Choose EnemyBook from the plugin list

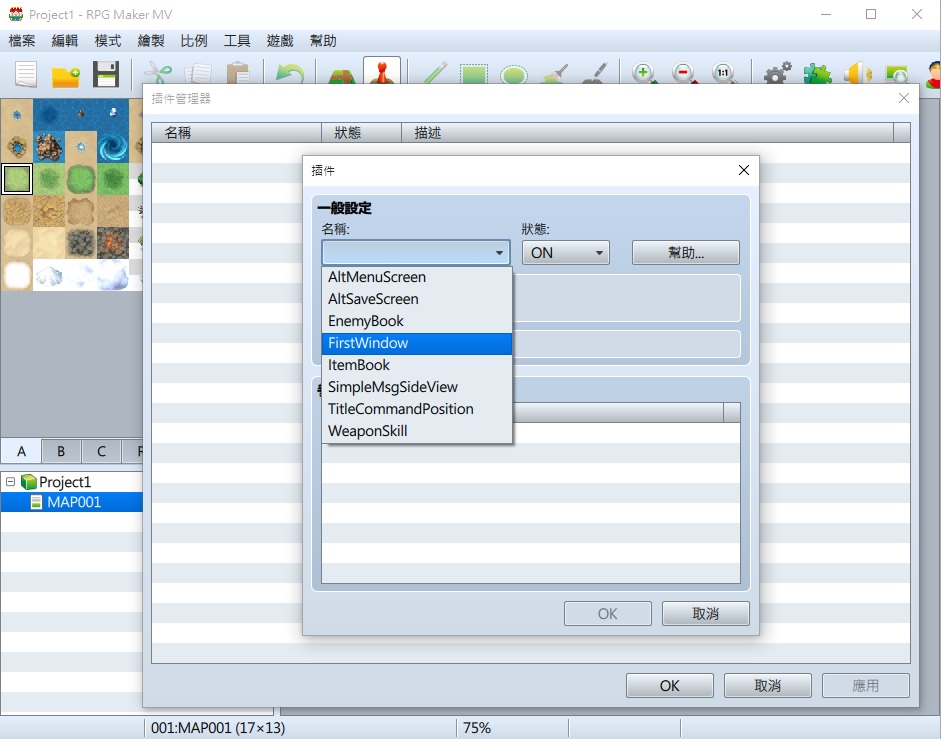click(417, 321)
